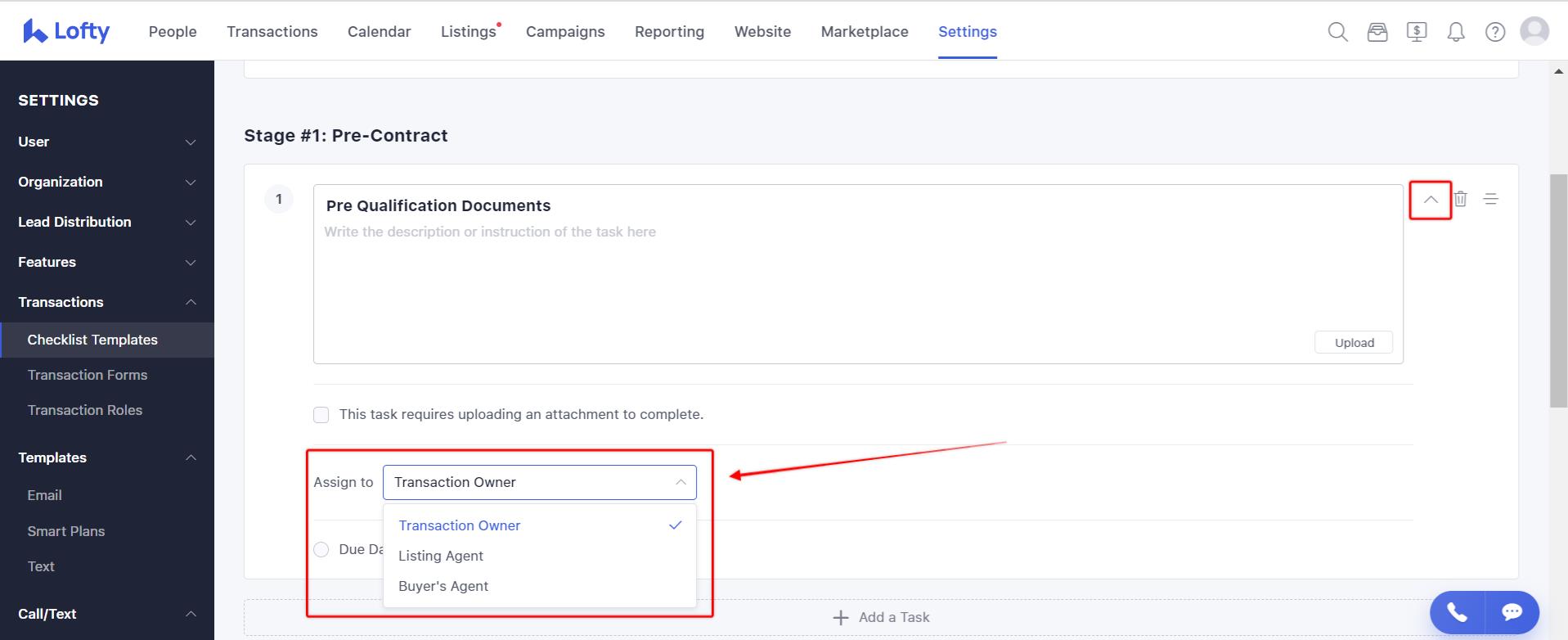Open the Assign to dropdown
Image resolution: width=1568 pixels, height=640 pixels.
[x=540, y=482]
